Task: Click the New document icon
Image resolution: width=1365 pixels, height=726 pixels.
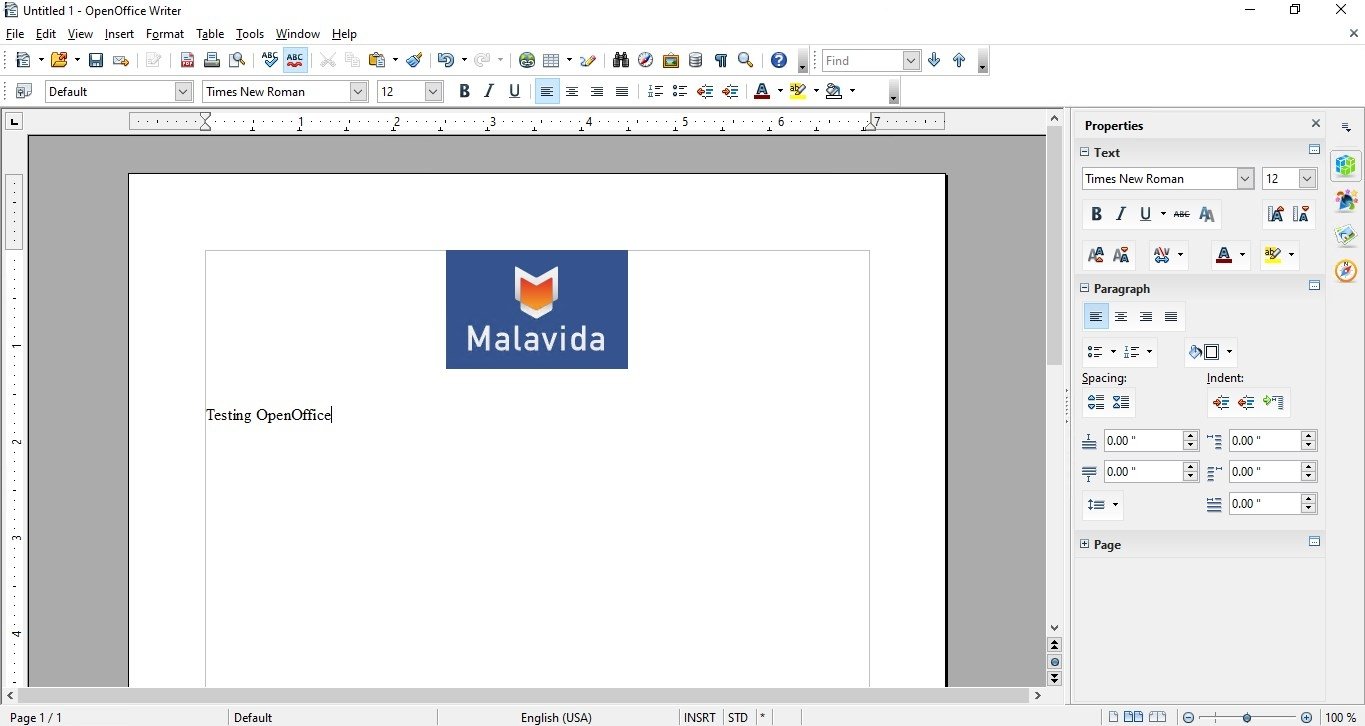Action: (x=22, y=60)
